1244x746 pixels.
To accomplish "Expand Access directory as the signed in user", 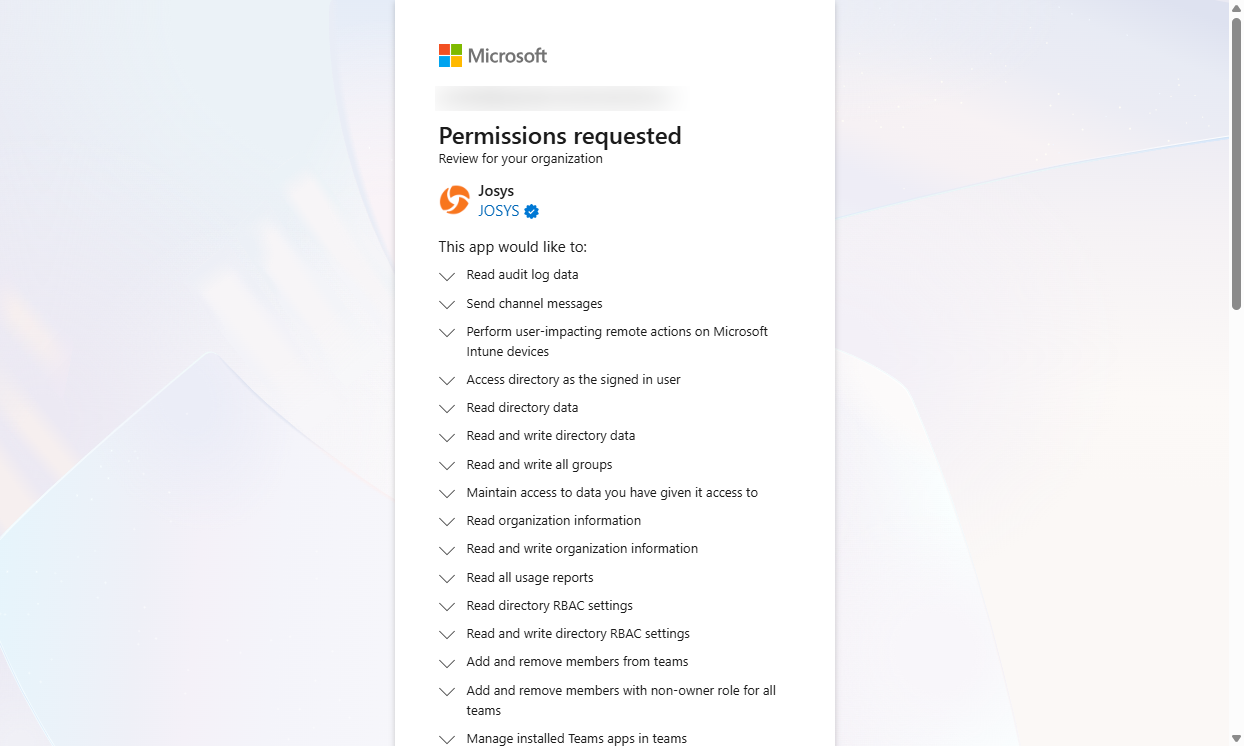I will pyautogui.click(x=447, y=381).
